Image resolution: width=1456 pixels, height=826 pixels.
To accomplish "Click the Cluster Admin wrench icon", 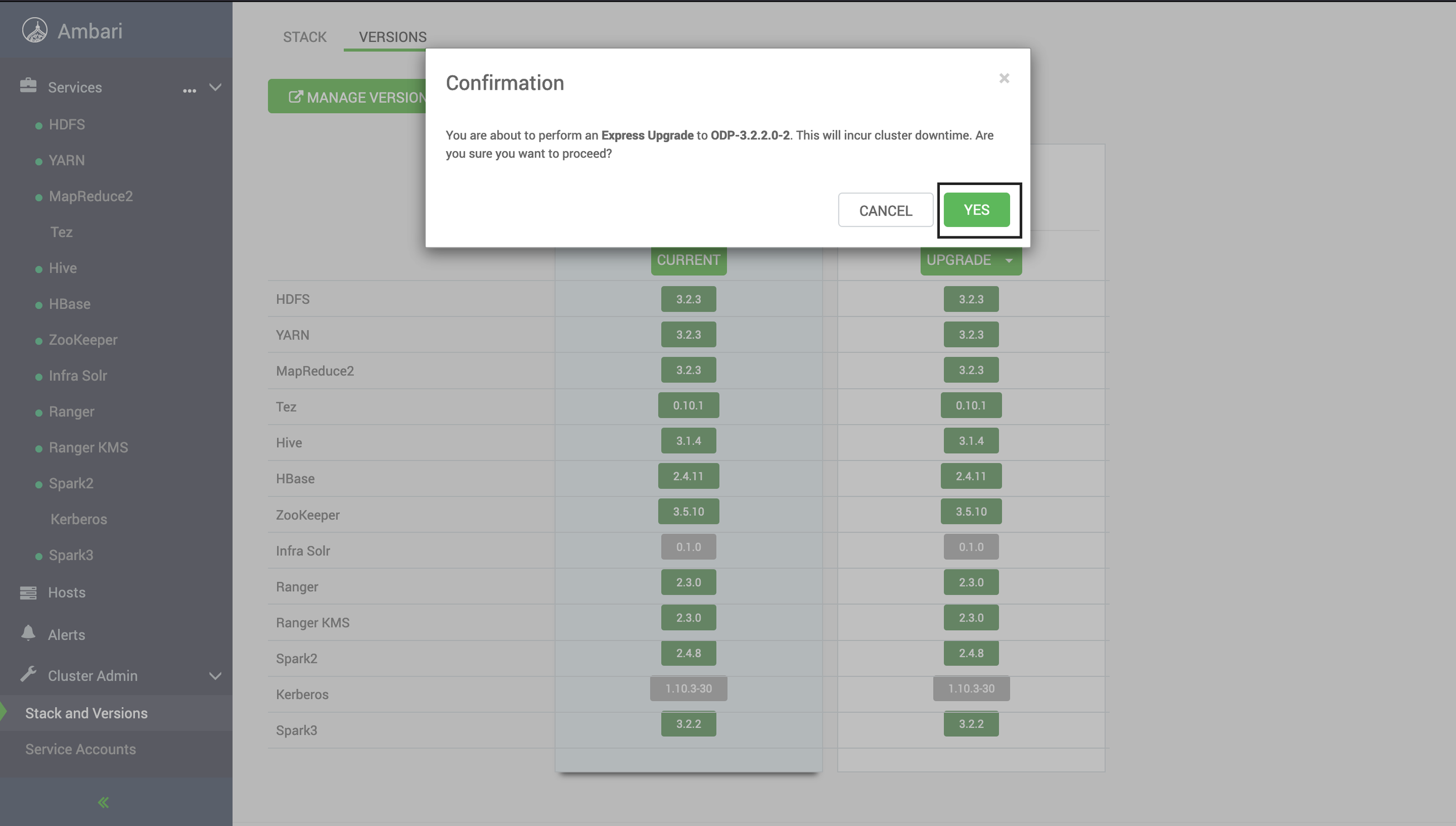I will [x=28, y=674].
